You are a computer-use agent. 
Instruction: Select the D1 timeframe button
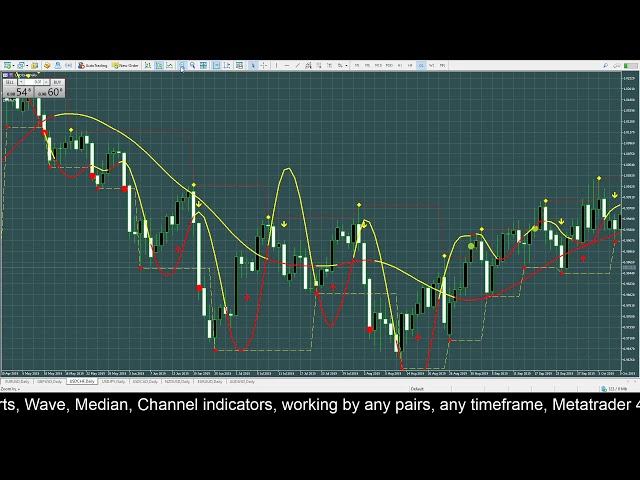tap(421, 65)
